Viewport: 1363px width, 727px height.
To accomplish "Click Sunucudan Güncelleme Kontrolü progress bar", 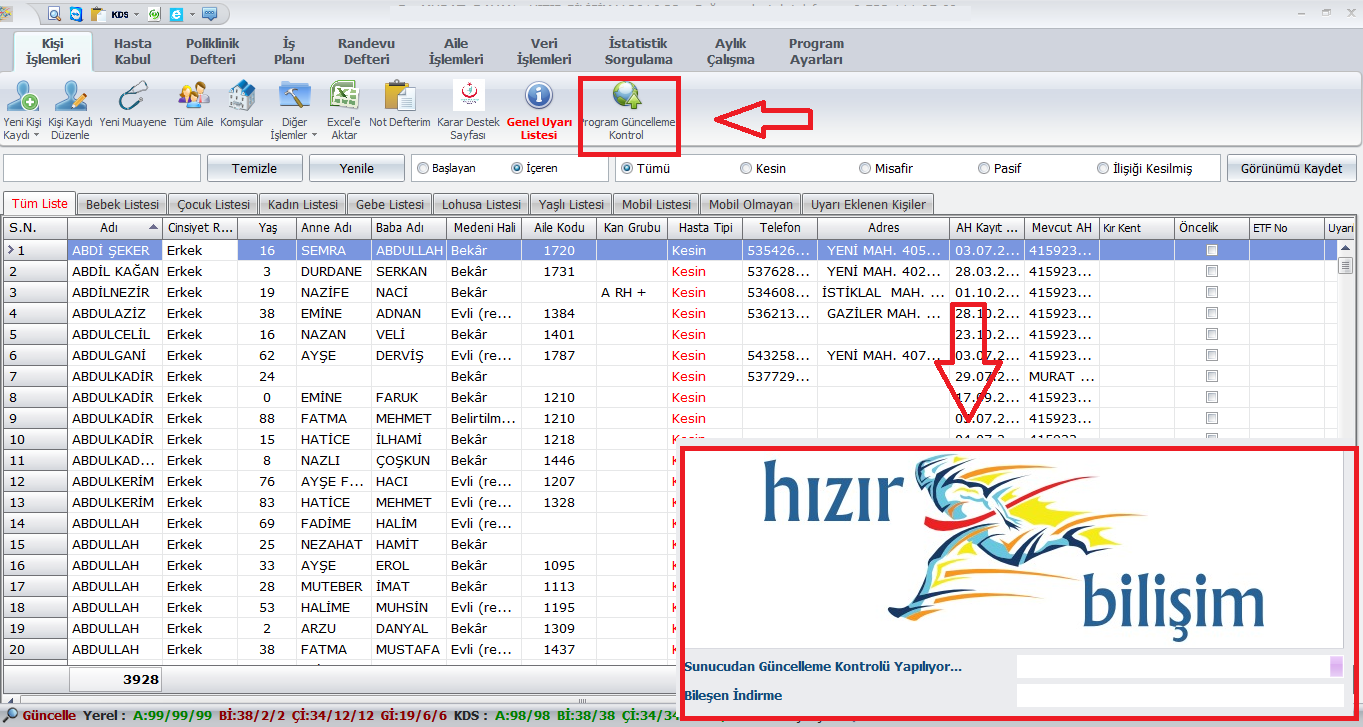I will (x=1180, y=666).
